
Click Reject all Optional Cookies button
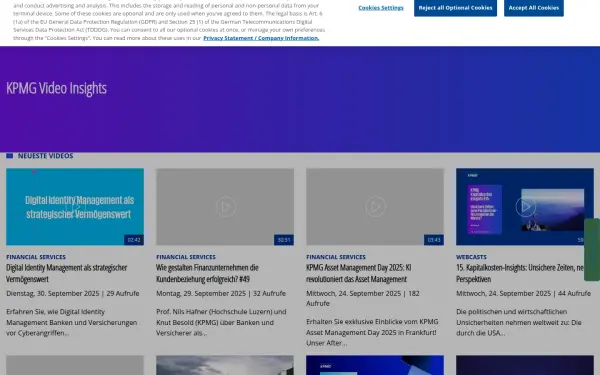[455, 8]
